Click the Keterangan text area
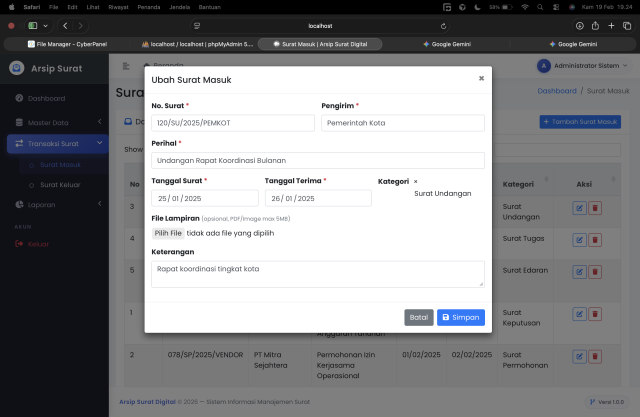 click(x=317, y=274)
